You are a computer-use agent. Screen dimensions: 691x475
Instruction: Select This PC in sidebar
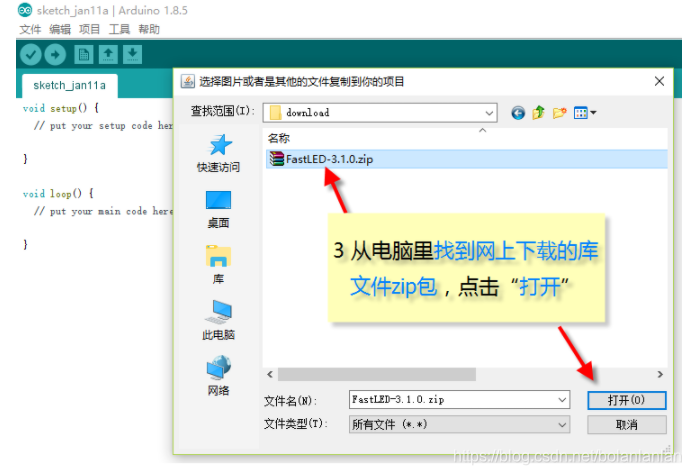218,320
